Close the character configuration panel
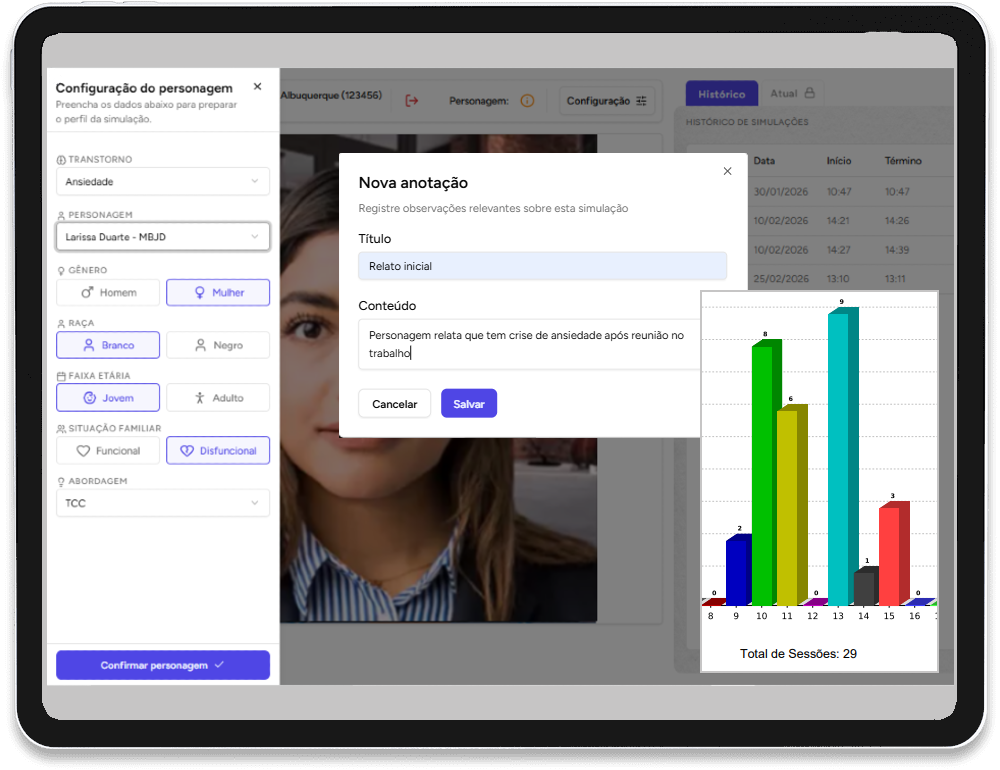1000x770 pixels. pyautogui.click(x=257, y=87)
